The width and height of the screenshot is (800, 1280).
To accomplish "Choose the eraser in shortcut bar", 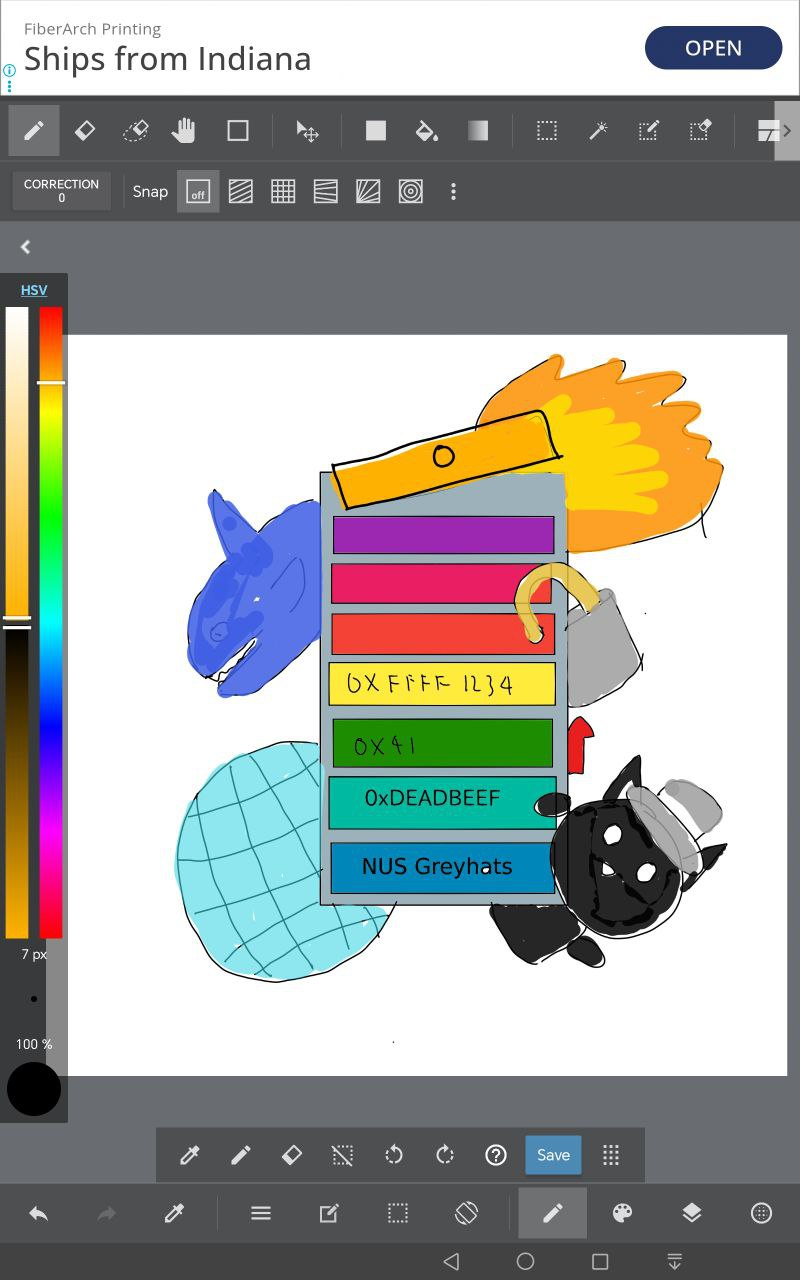I will (291, 1155).
